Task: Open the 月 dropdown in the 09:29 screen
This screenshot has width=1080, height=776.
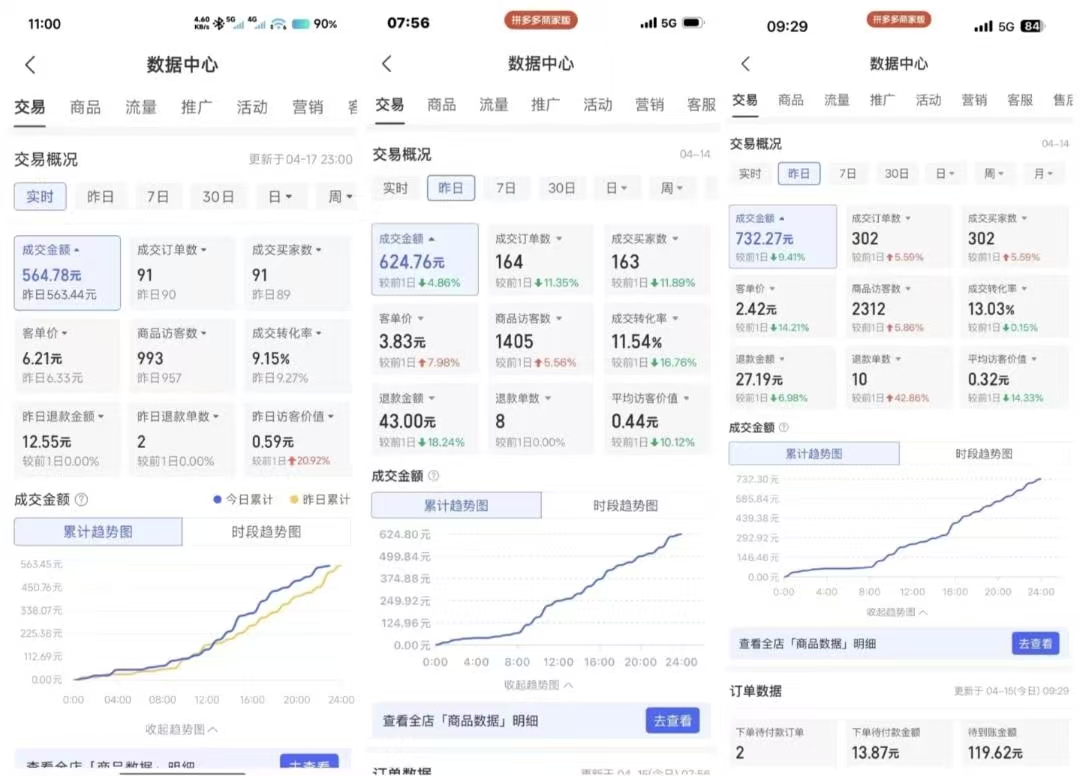Action: [x=1043, y=174]
